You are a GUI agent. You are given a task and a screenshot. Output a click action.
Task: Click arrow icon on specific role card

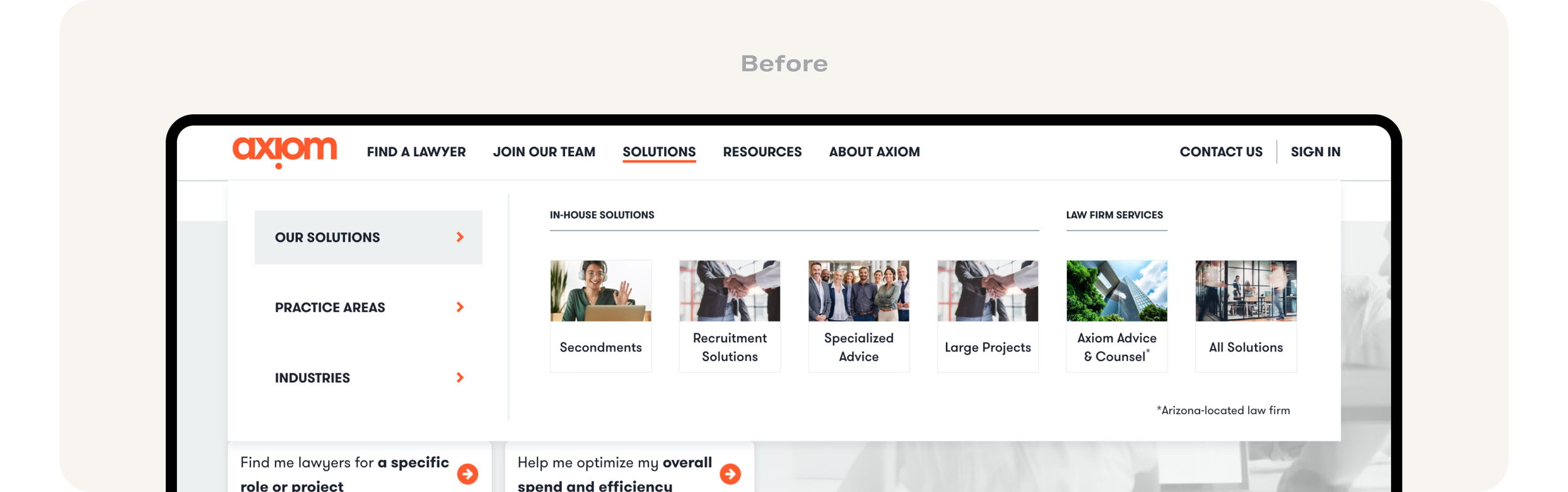coord(467,474)
